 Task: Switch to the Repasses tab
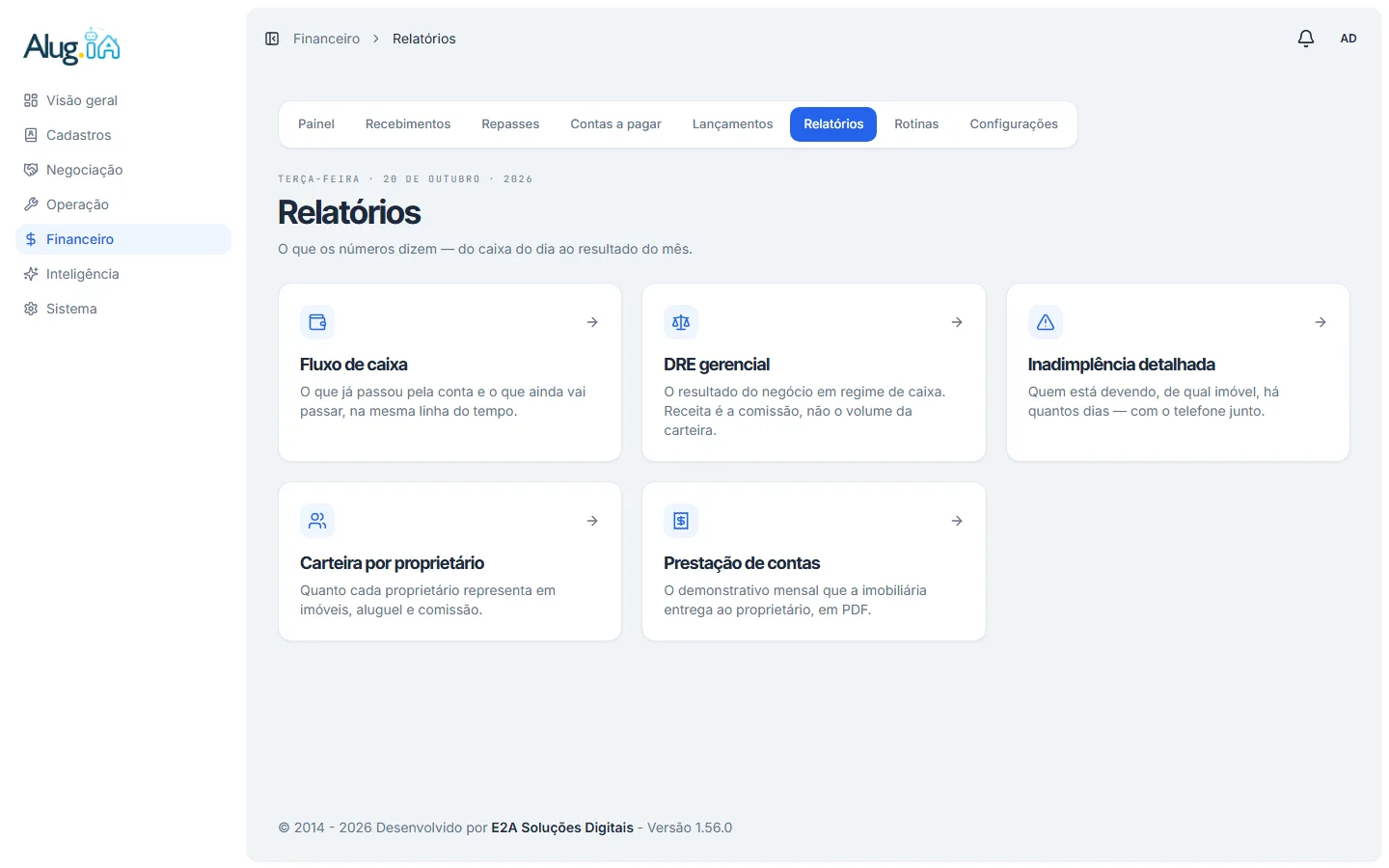click(x=510, y=124)
